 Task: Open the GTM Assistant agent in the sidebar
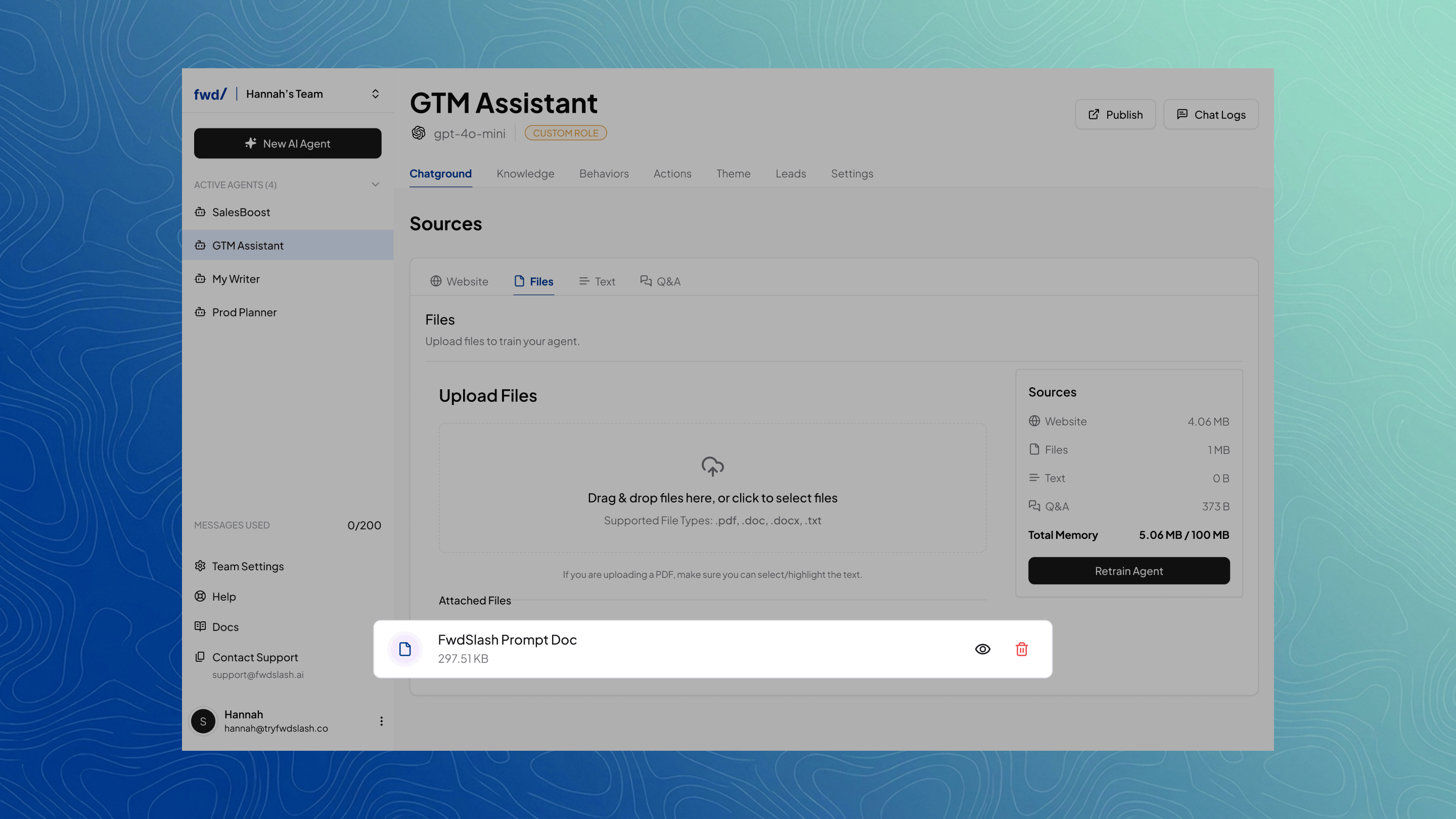click(288, 245)
